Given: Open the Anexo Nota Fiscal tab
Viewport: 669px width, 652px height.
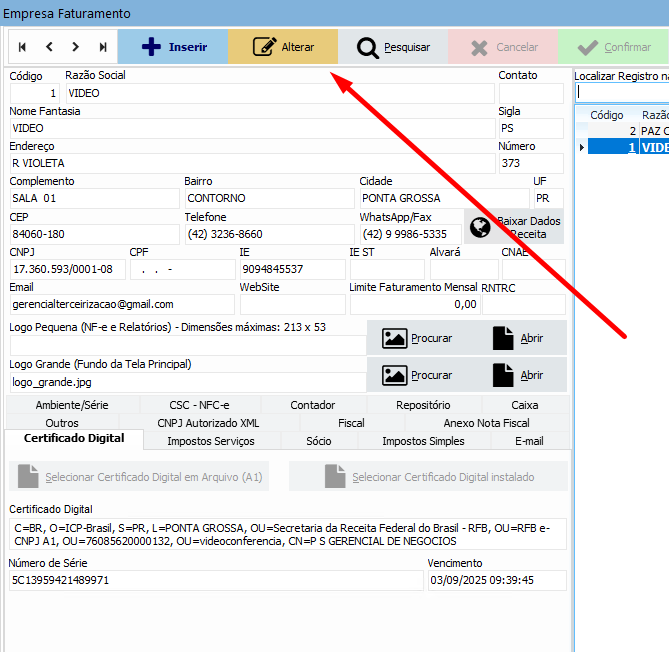Looking at the screenshot, I should coord(486,423).
